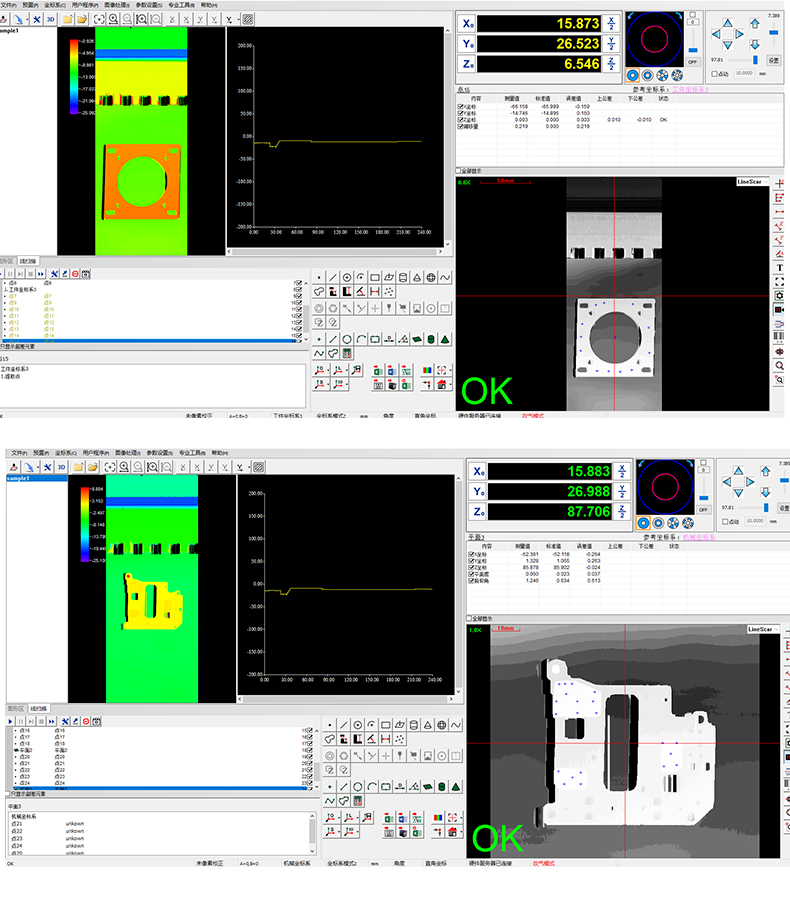The width and height of the screenshot is (790, 902).
Task: Click OFF button in top window
Action: (692, 62)
